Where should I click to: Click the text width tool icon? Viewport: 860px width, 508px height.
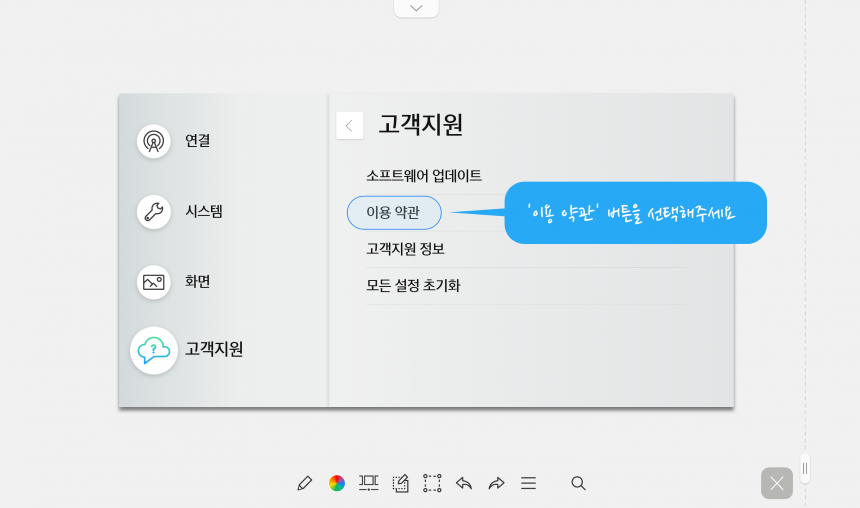pyautogui.click(x=369, y=483)
